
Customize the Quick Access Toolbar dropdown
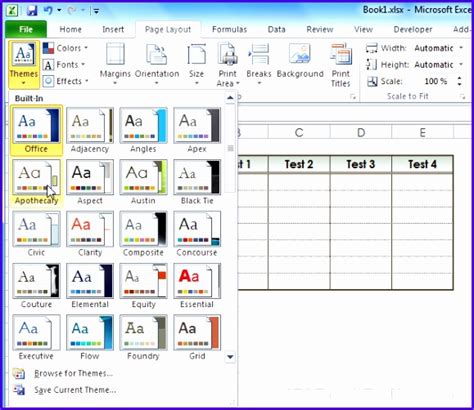96,11
